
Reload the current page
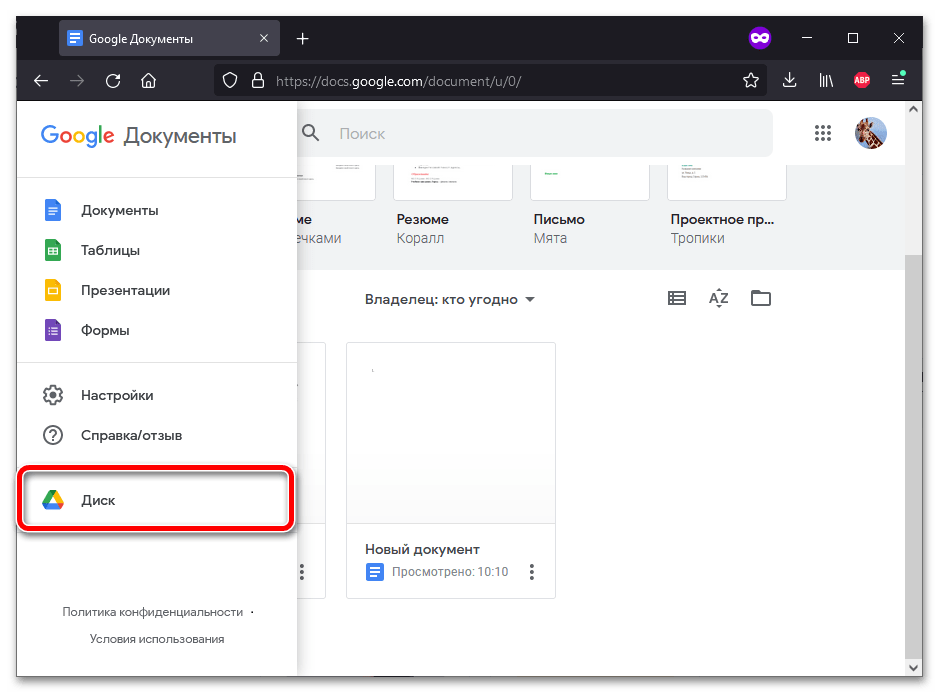pos(113,80)
